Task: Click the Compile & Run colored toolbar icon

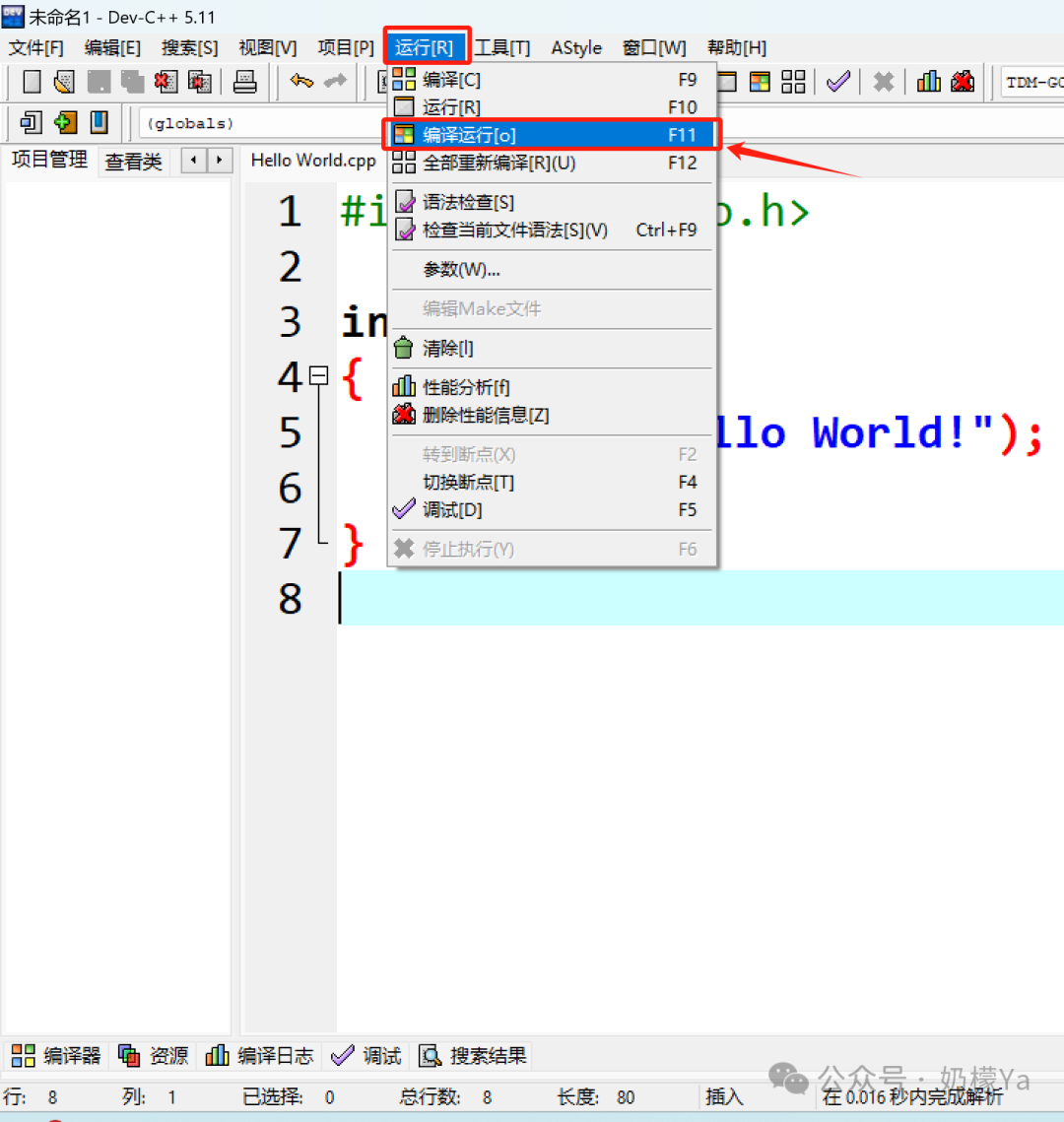Action: (x=760, y=82)
